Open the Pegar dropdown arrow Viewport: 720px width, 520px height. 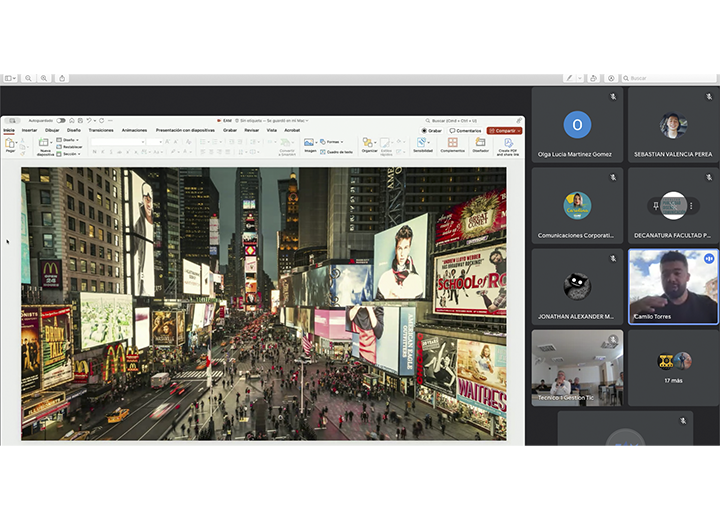[x=17, y=142]
